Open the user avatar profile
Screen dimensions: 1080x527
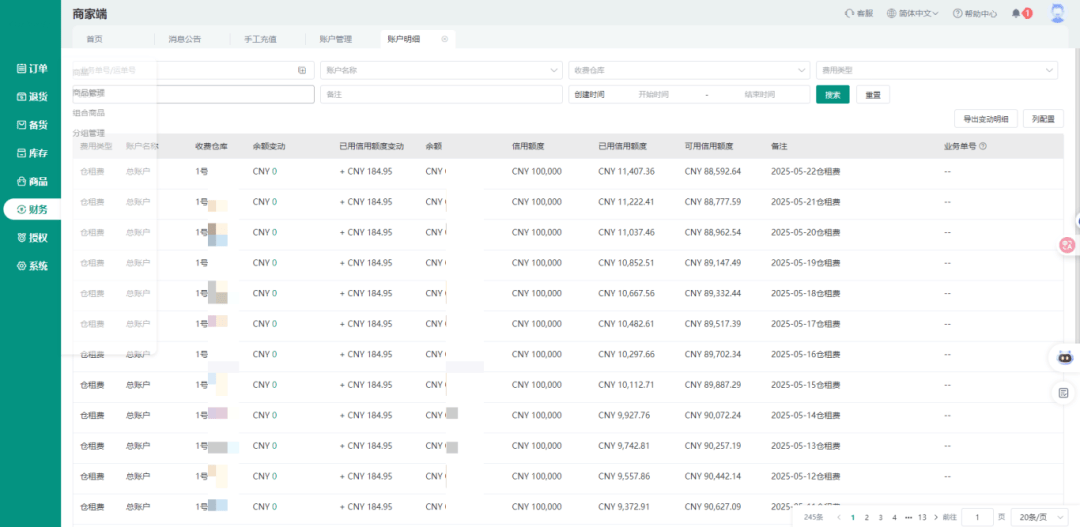point(1057,13)
